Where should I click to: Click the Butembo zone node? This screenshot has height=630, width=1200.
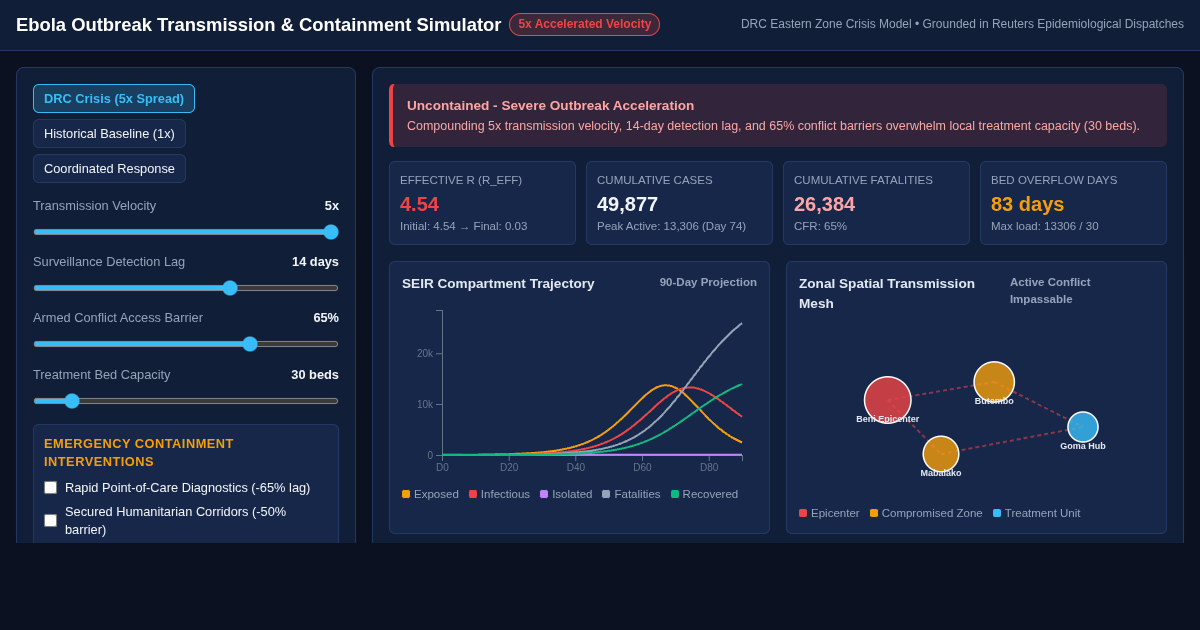click(x=994, y=382)
